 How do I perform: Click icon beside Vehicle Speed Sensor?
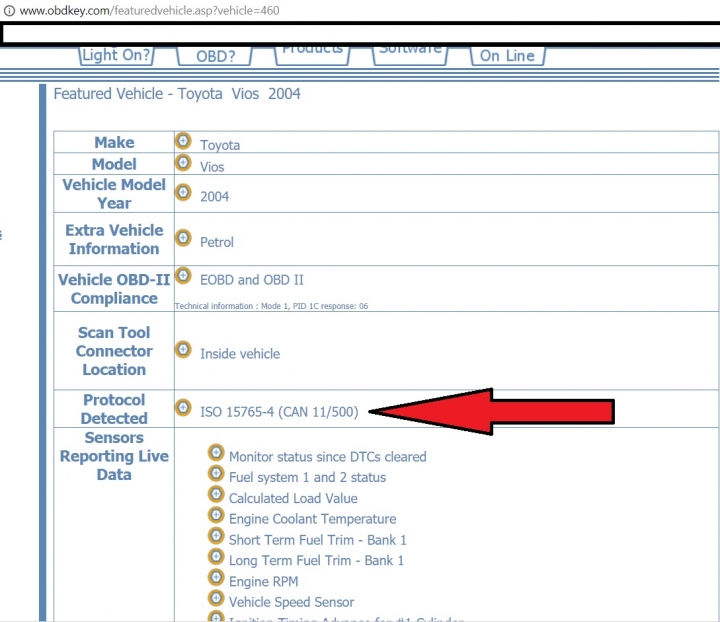click(x=216, y=598)
